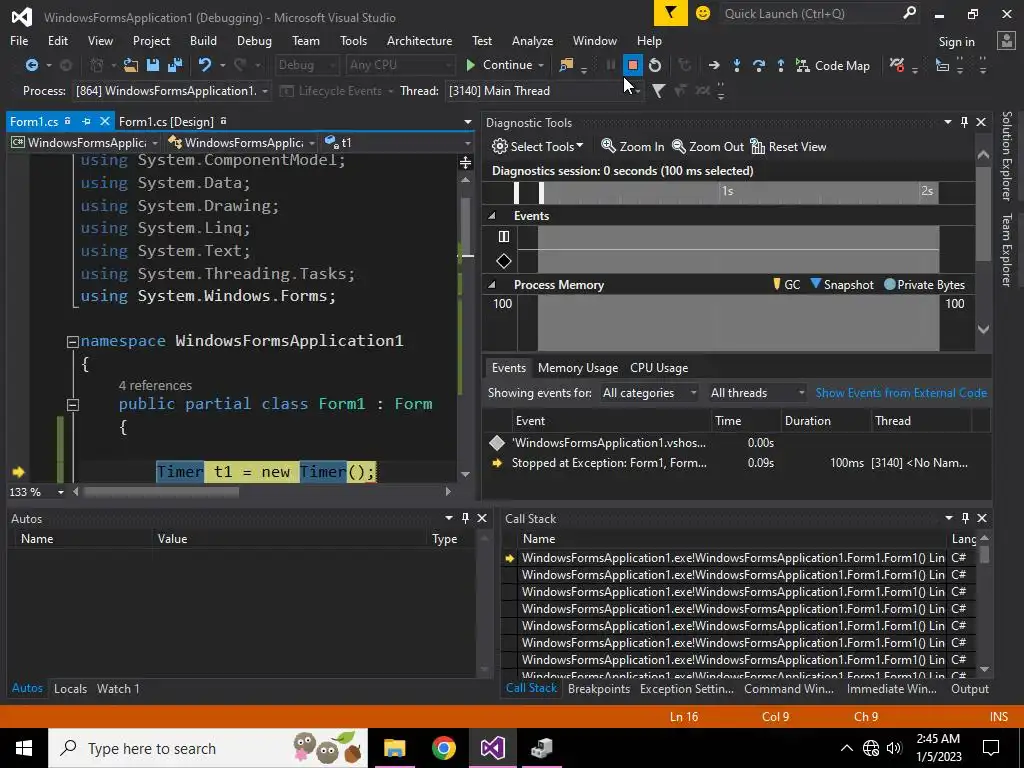Toggle auto-hide pin on Autos panel
Screen dimensions: 1024x768
(x=465, y=518)
